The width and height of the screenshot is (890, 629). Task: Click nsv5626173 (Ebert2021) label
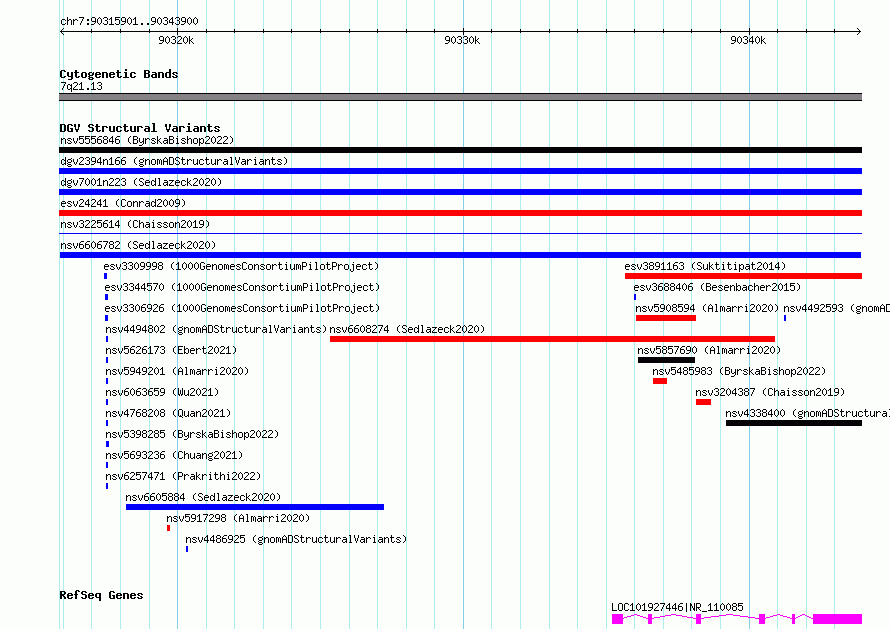tap(171, 350)
